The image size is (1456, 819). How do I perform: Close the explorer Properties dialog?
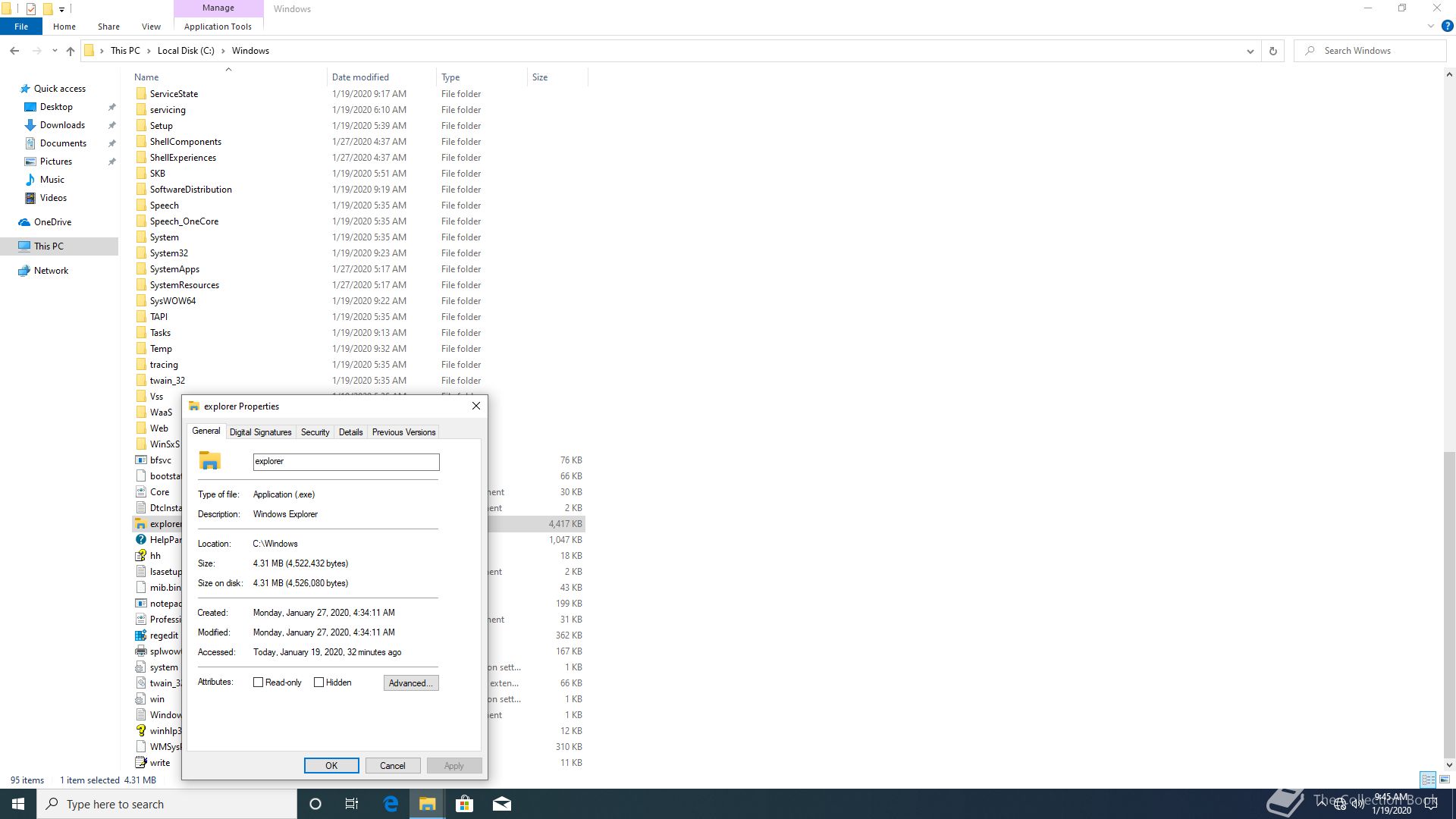pyautogui.click(x=476, y=406)
